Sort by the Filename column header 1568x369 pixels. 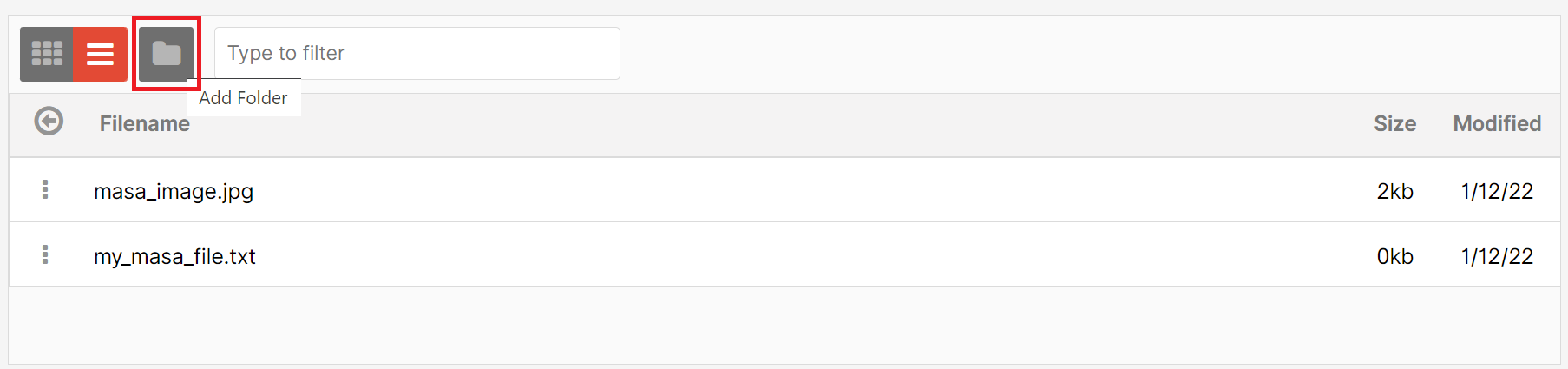(x=144, y=124)
